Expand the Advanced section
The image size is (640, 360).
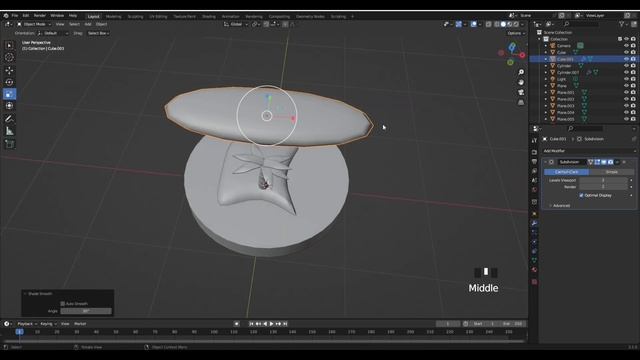[x=562, y=206]
